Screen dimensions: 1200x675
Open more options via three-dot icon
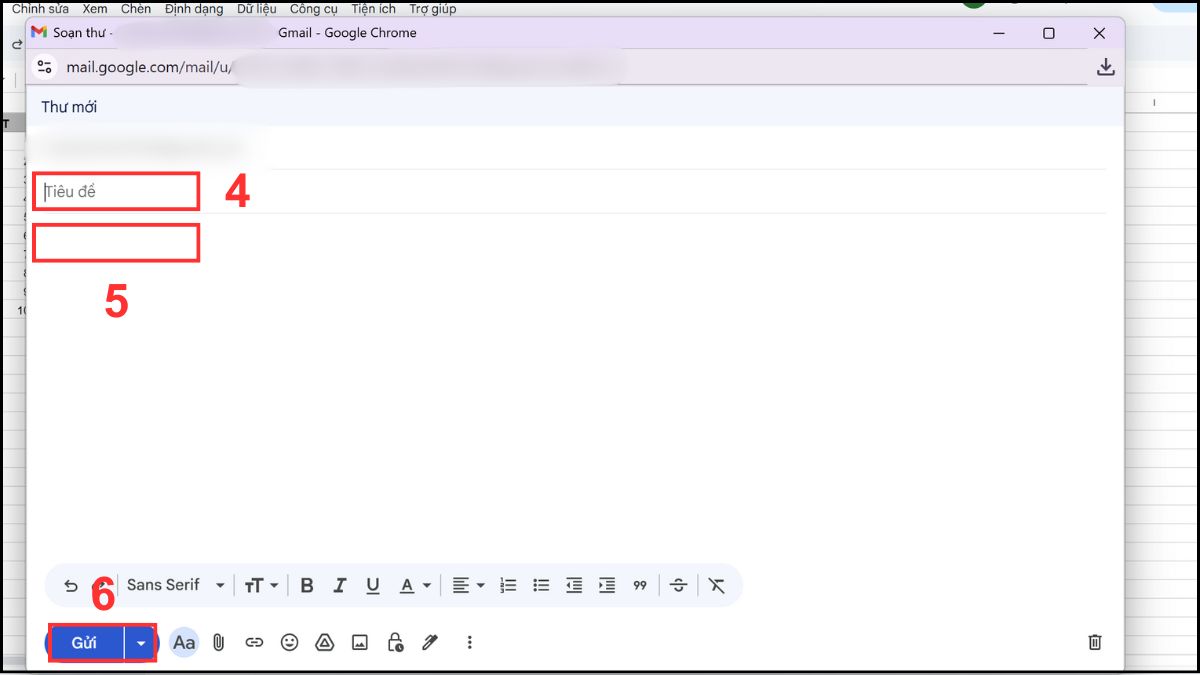(470, 643)
